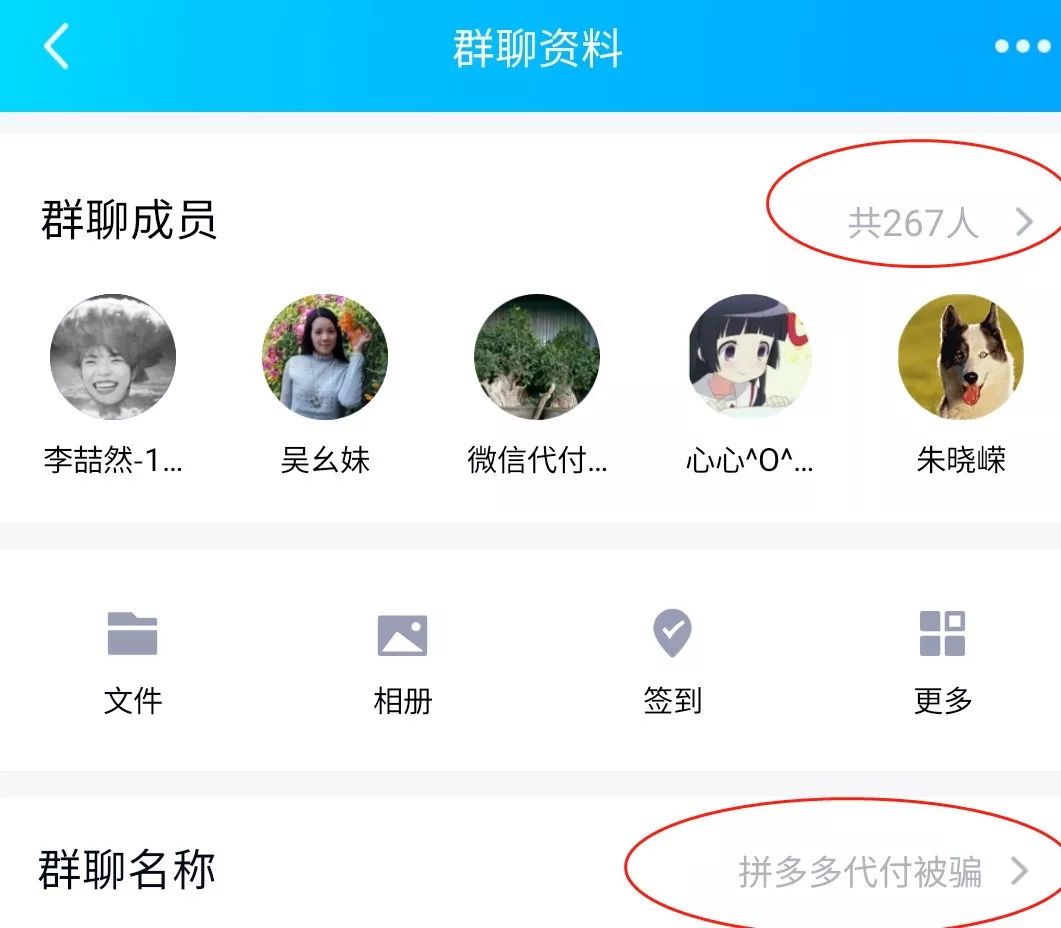View avatar of 微信代付...
Viewport: 1061px width, 928px height.
[x=537, y=357]
